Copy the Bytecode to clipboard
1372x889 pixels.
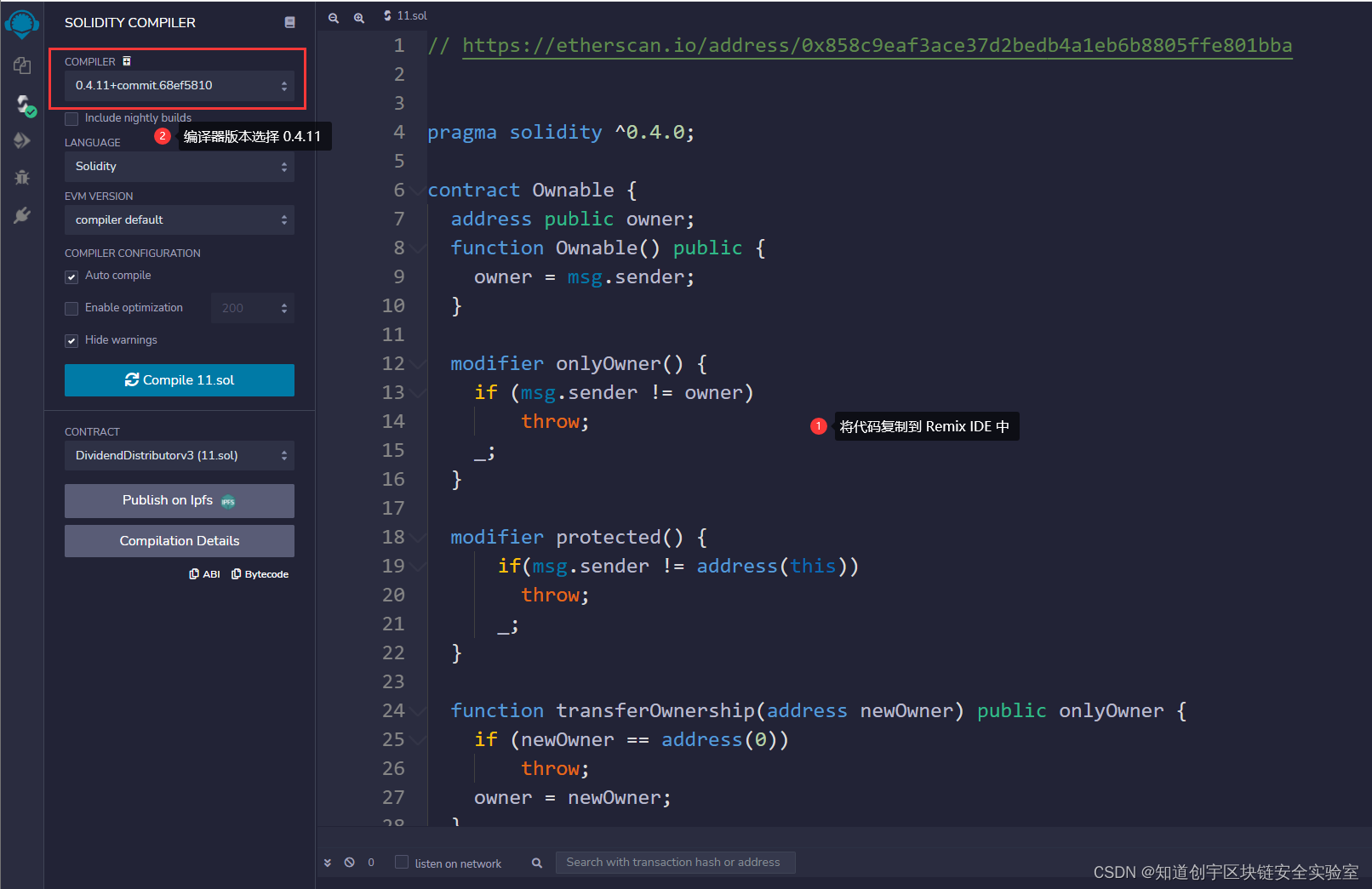(x=260, y=574)
